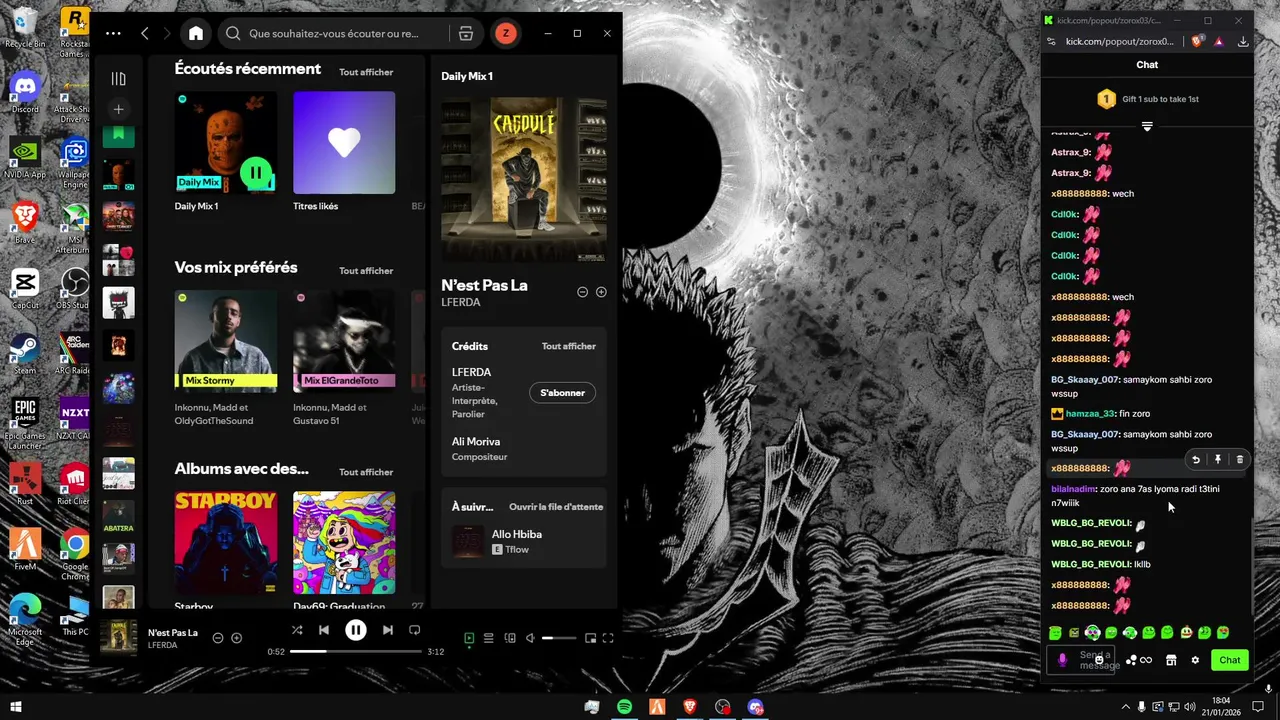Collapse the Kick chat header arrow
This screenshot has width=1280, height=720.
pos(1147,126)
